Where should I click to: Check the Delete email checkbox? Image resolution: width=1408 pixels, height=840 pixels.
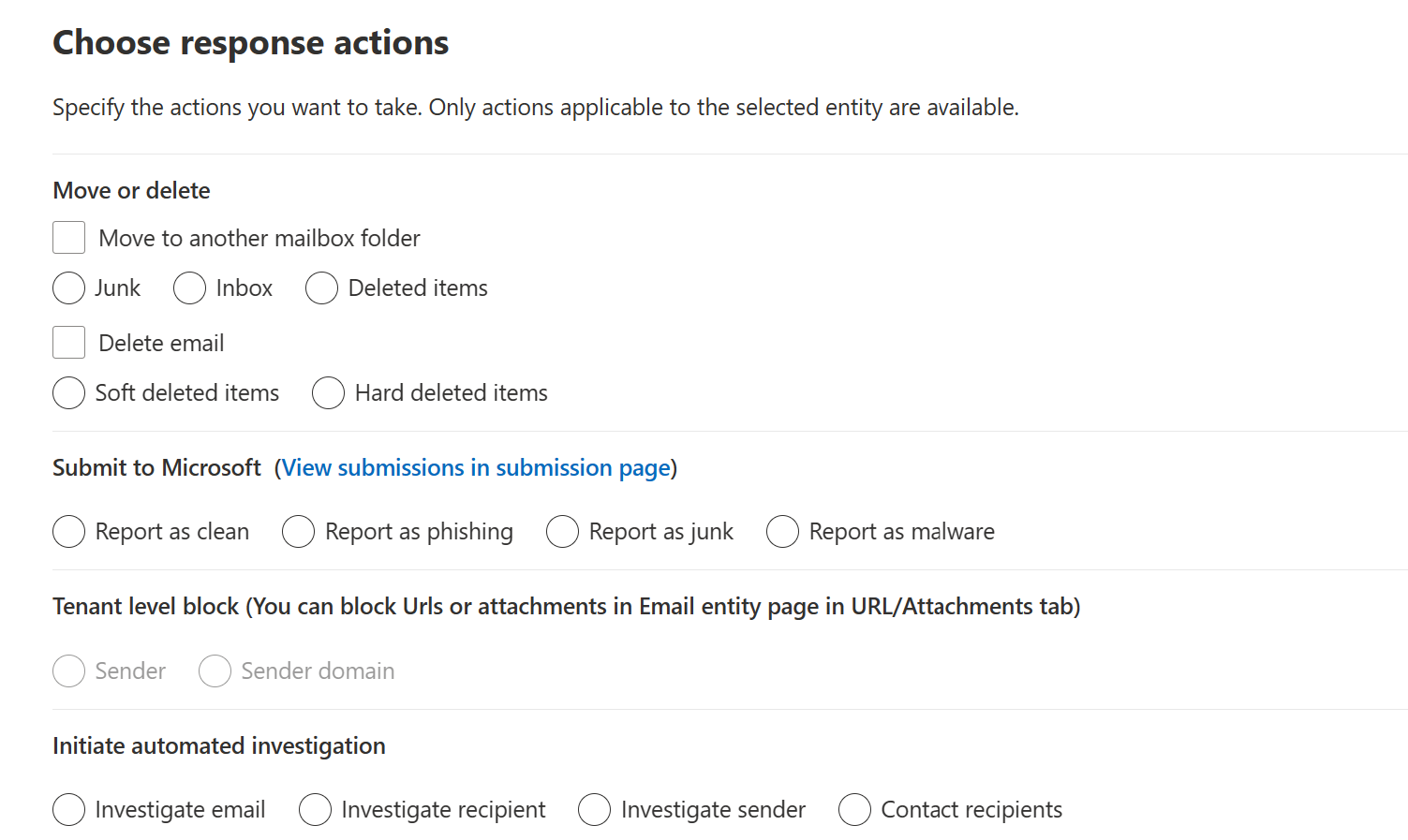pyautogui.click(x=69, y=343)
